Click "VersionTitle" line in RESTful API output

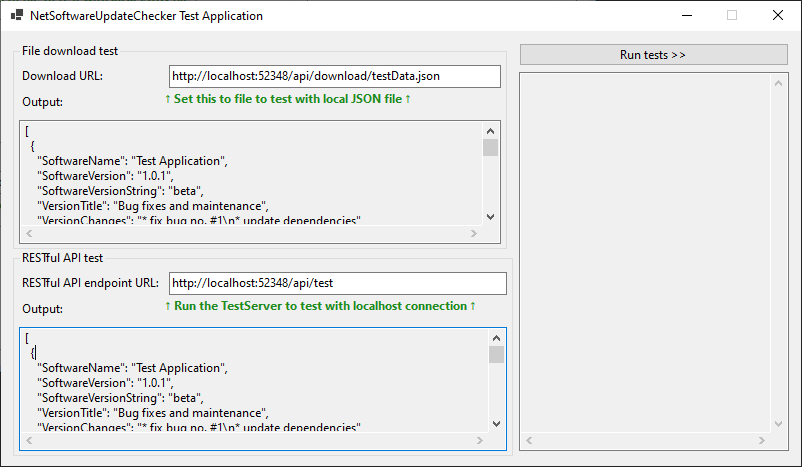tap(153, 413)
